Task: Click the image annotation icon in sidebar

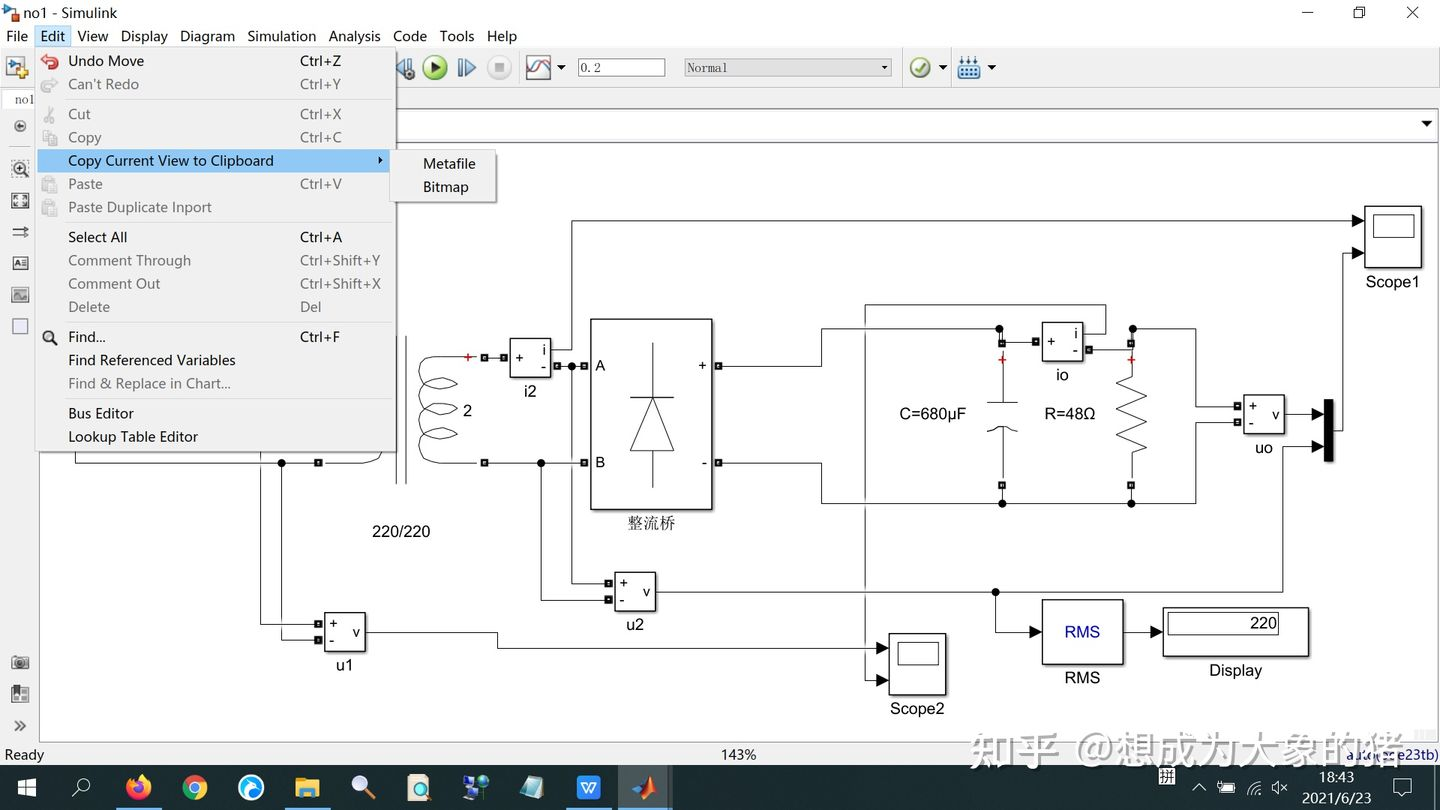Action: [x=19, y=294]
